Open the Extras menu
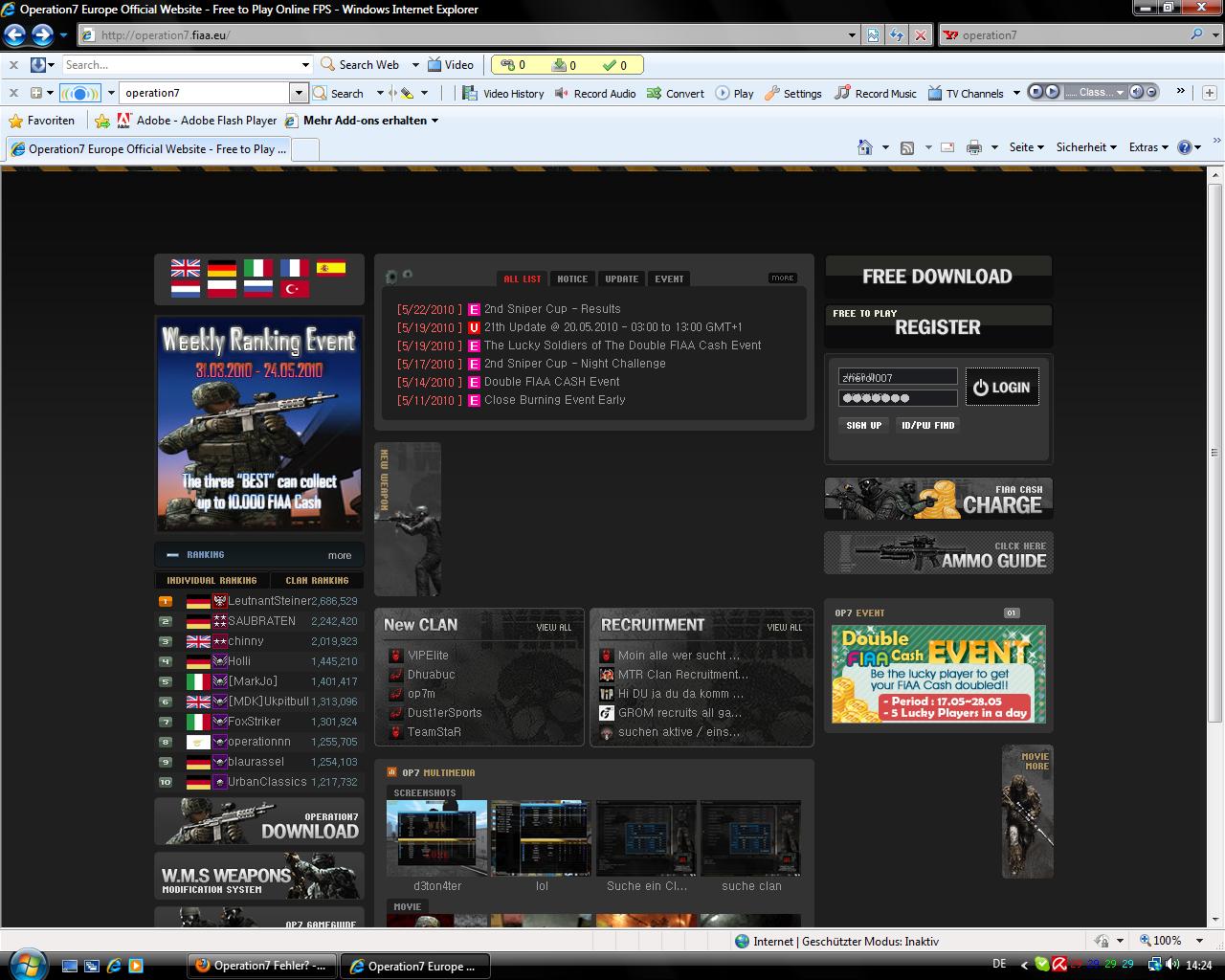 tap(1148, 147)
